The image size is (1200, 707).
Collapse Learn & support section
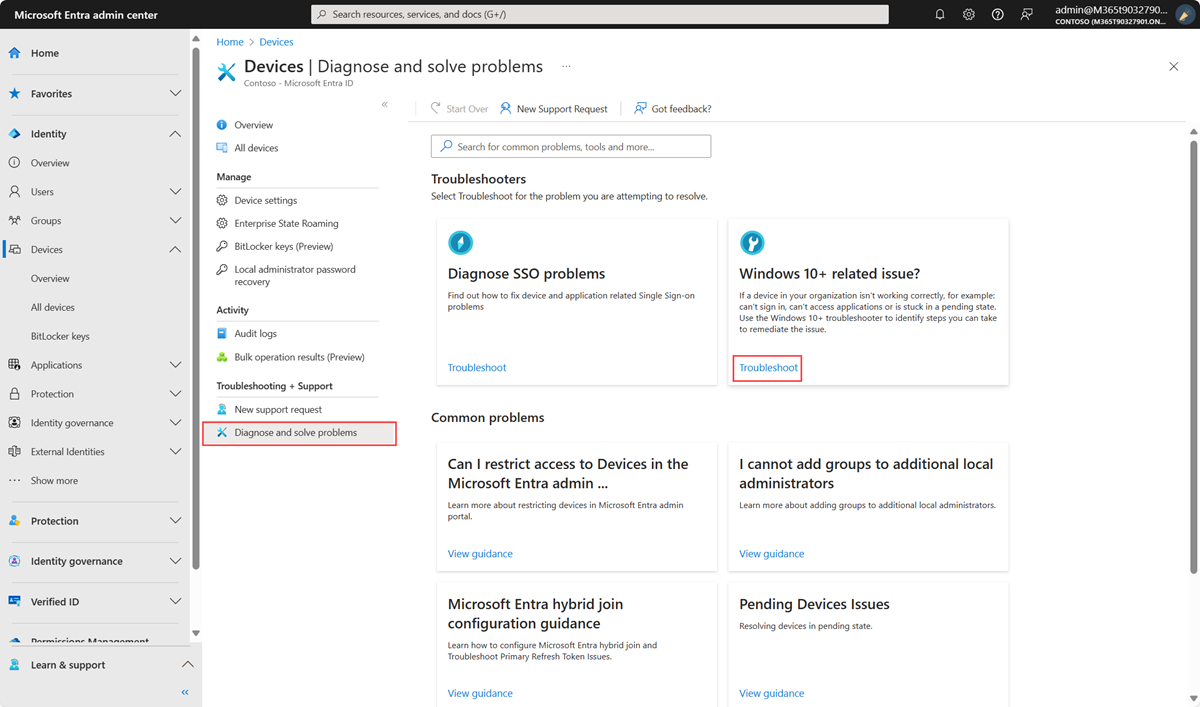(187, 665)
